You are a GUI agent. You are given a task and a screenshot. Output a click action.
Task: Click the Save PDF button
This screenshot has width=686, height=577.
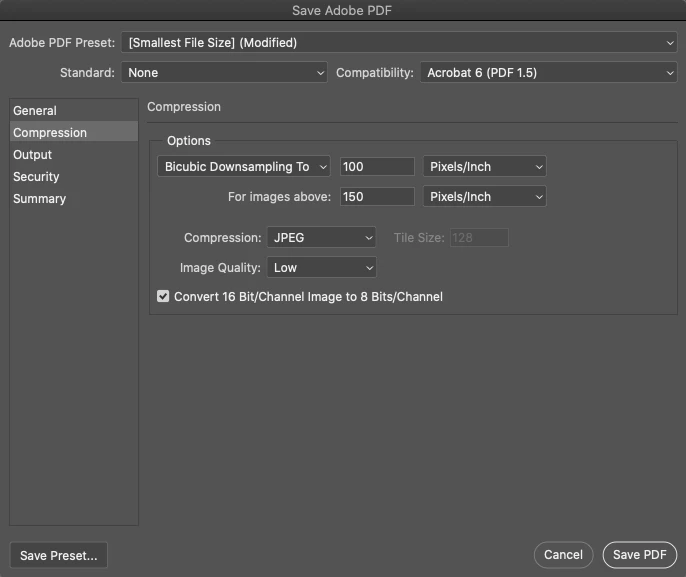point(640,555)
